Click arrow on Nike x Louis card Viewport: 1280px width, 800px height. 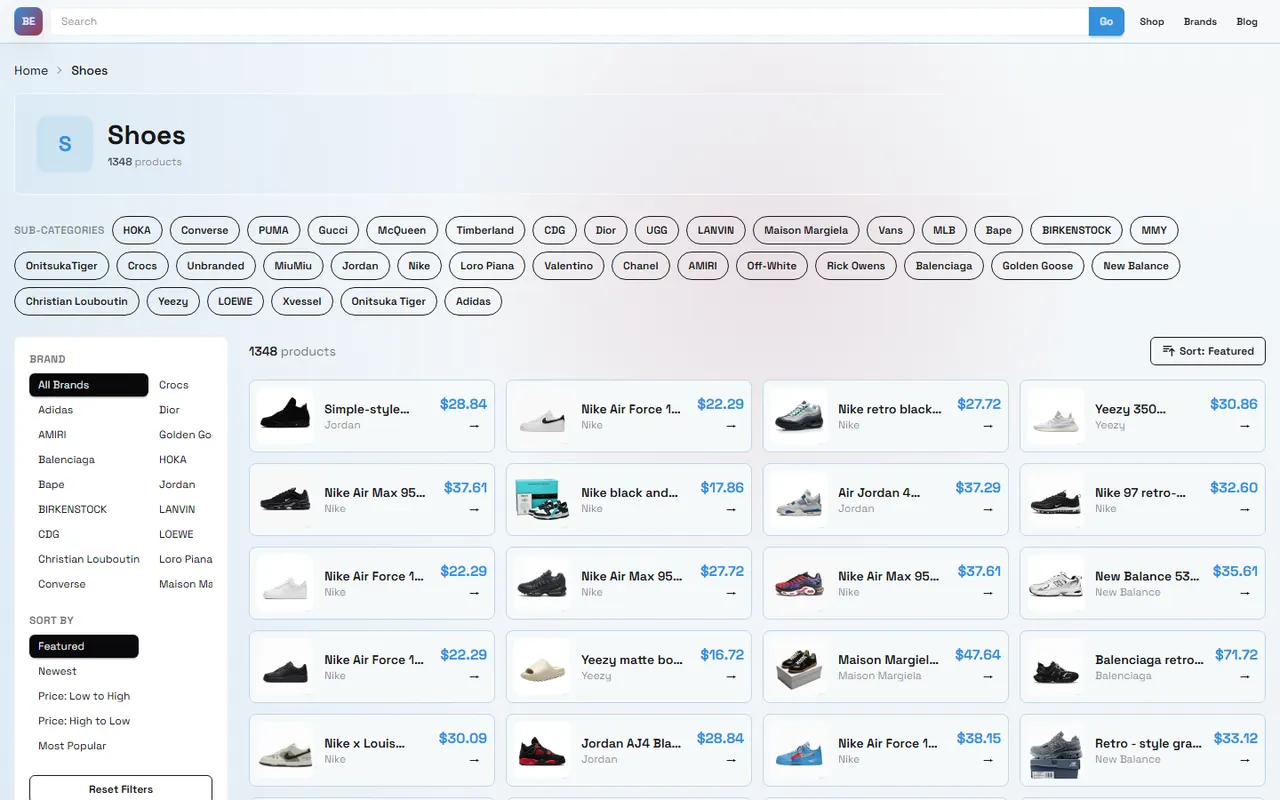tap(474, 760)
